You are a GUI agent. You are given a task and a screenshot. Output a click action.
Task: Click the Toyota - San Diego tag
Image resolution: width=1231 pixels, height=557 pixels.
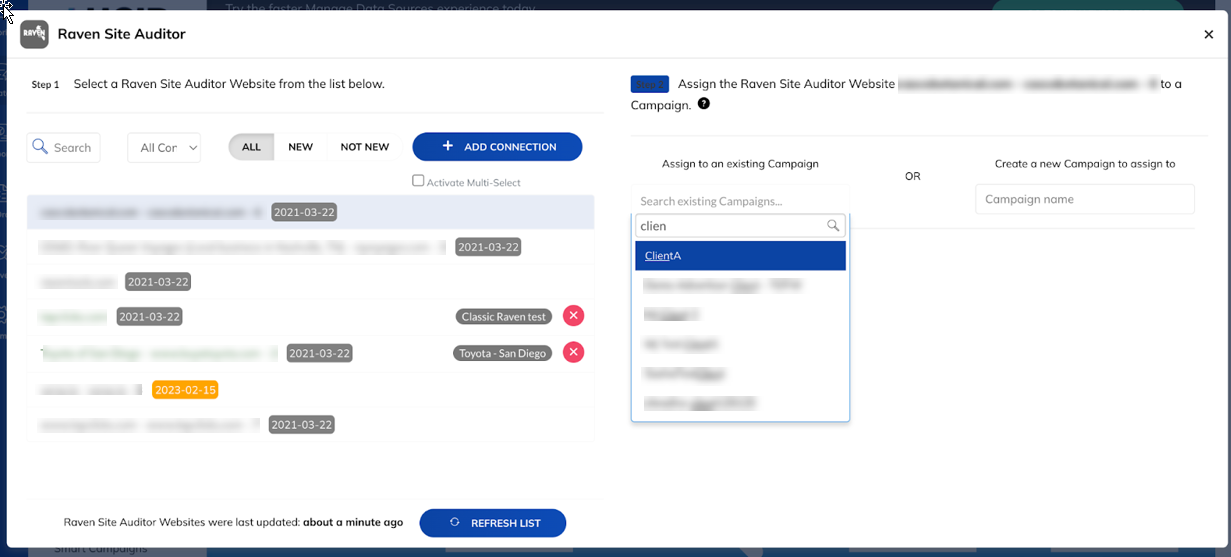coord(502,353)
